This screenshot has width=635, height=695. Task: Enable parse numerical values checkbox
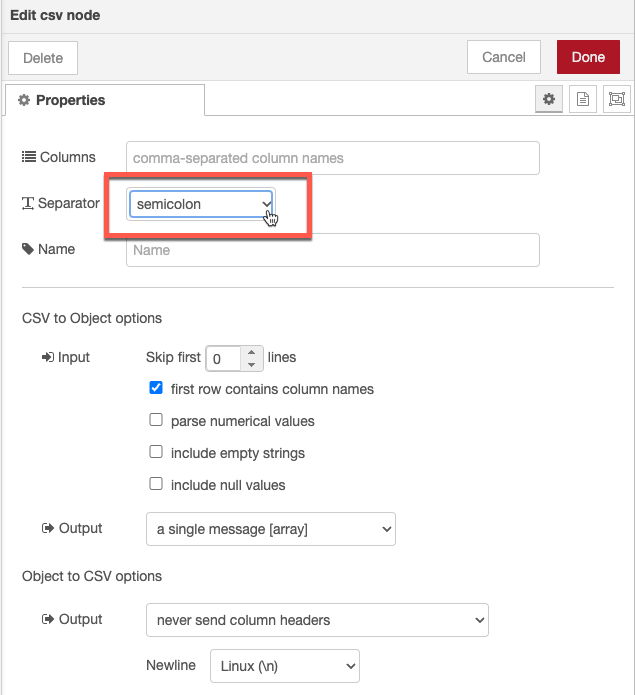coord(156,420)
